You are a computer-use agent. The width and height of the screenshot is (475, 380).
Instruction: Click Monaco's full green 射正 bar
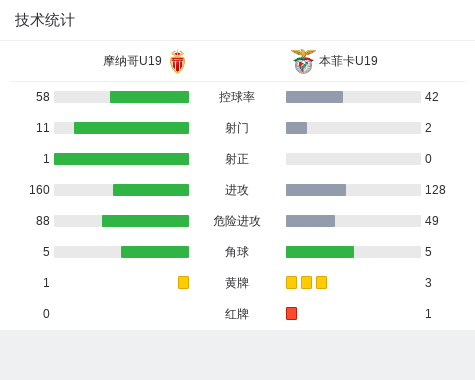click(x=121, y=159)
